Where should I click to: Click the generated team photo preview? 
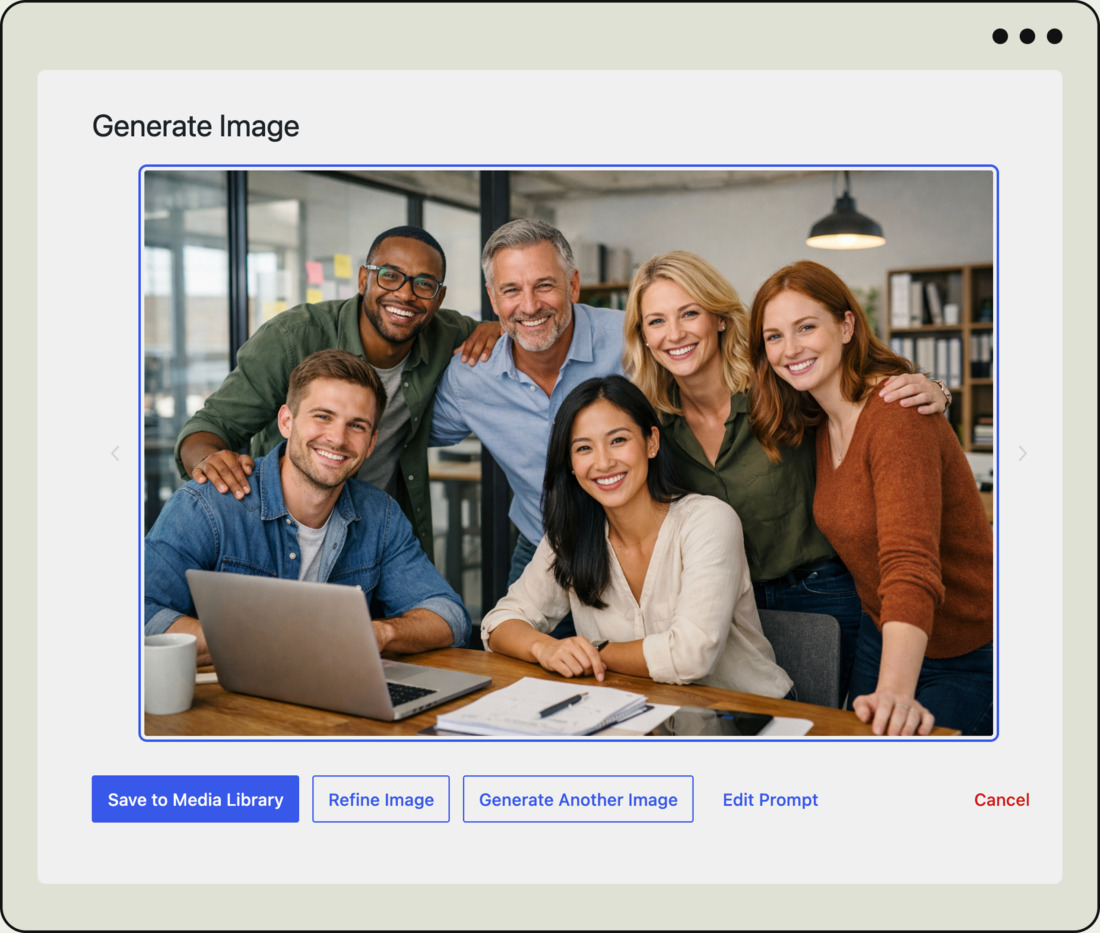567,452
